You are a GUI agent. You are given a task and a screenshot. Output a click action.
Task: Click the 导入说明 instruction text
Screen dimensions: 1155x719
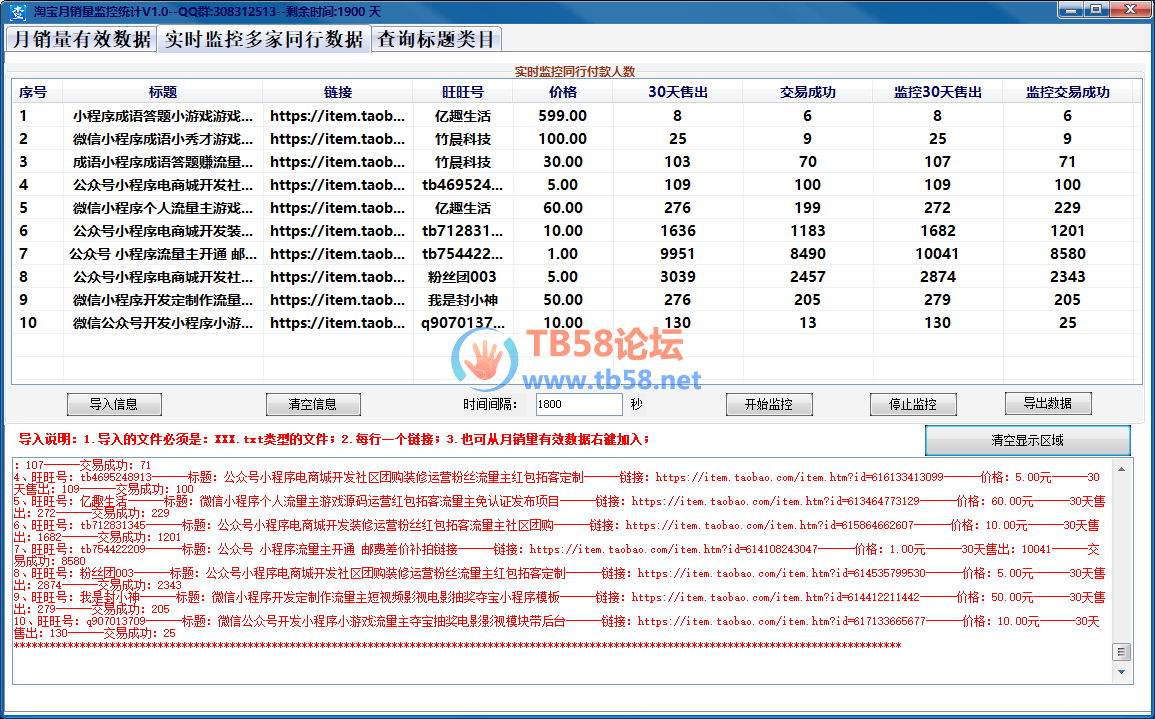point(334,439)
